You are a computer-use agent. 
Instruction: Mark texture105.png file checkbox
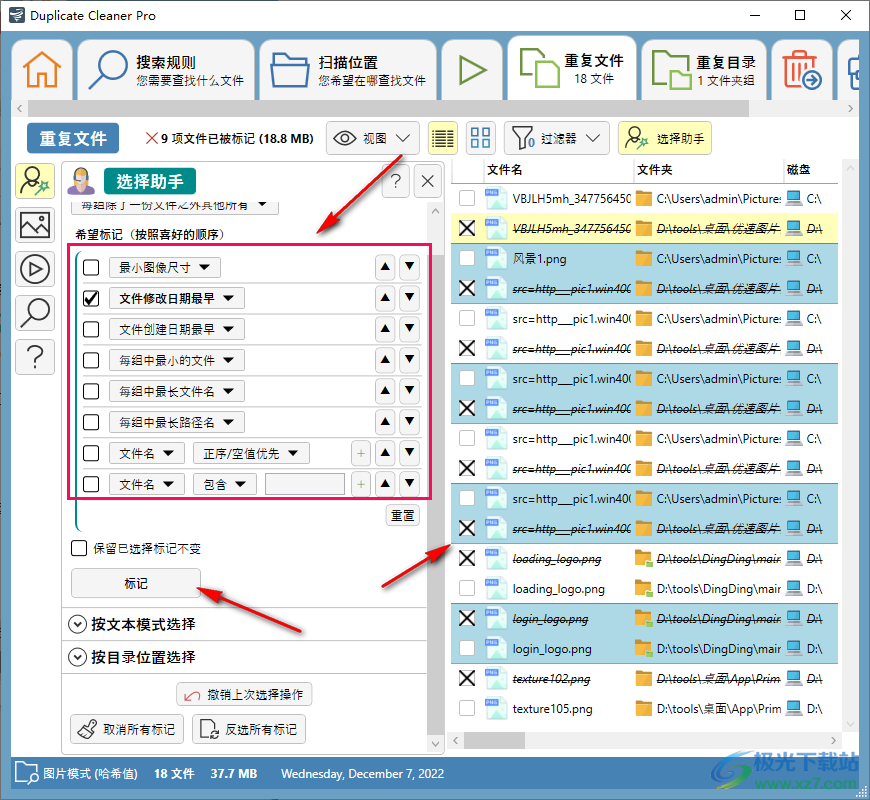467,708
